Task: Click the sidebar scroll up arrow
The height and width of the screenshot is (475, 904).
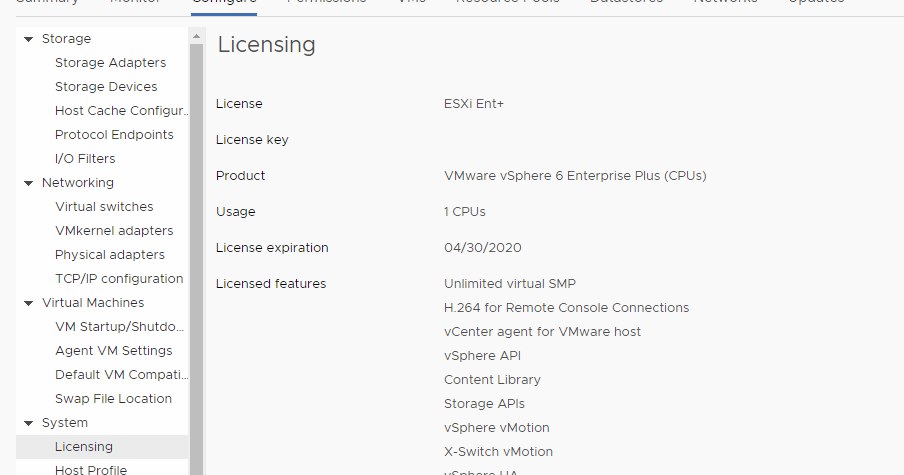Action: [x=196, y=36]
